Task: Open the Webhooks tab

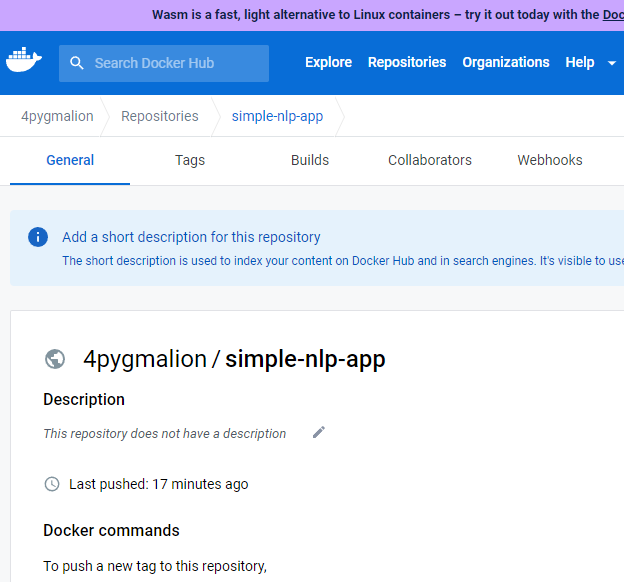Action: (x=550, y=160)
